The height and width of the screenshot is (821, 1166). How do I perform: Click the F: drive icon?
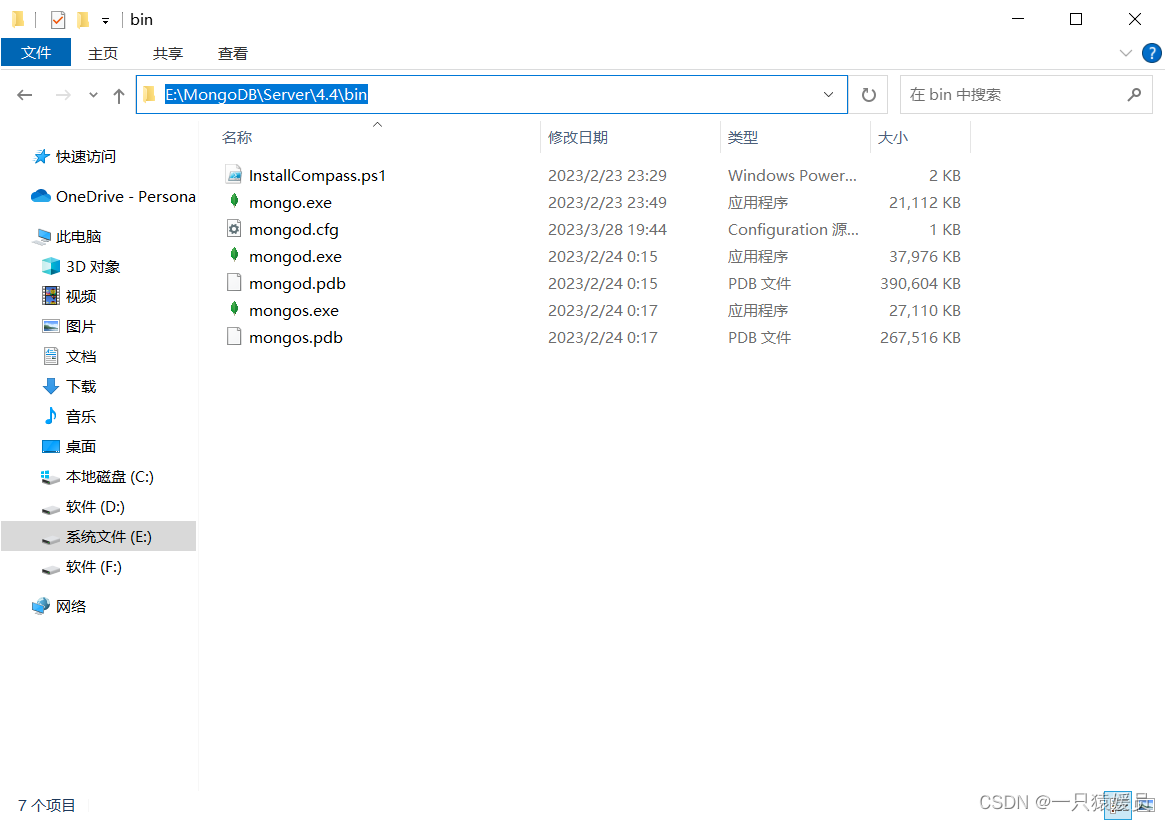(x=51, y=570)
